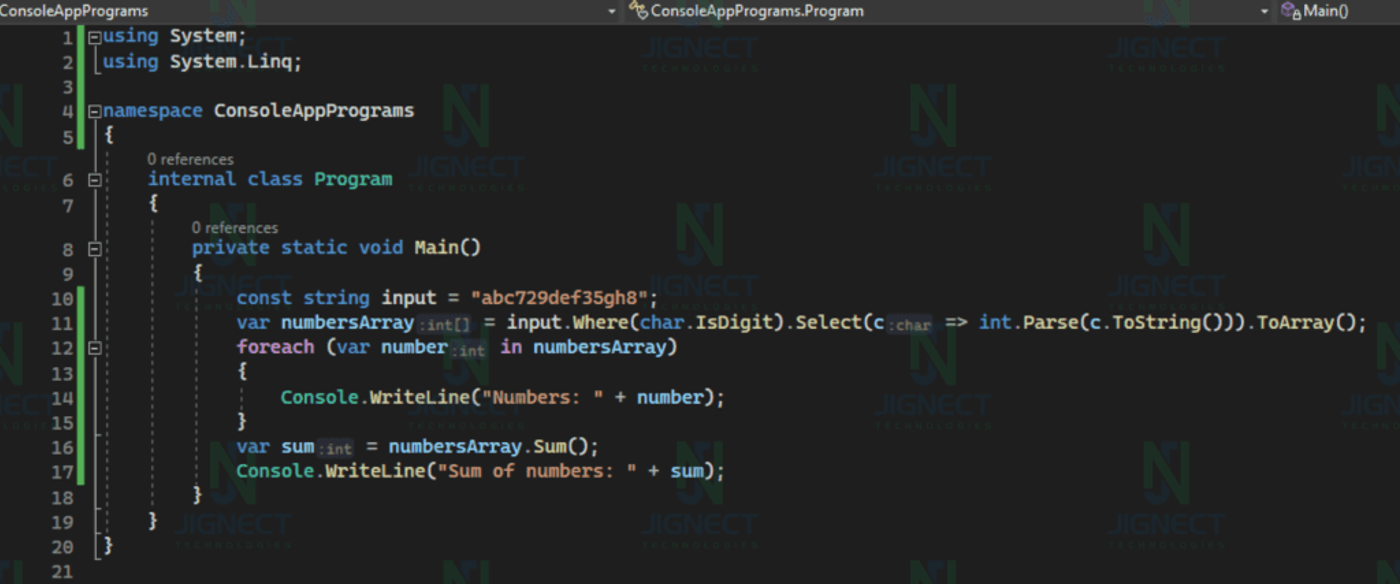Click the "abc729def35gh8" string literal
This screenshot has width=1400, height=584.
tap(559, 298)
